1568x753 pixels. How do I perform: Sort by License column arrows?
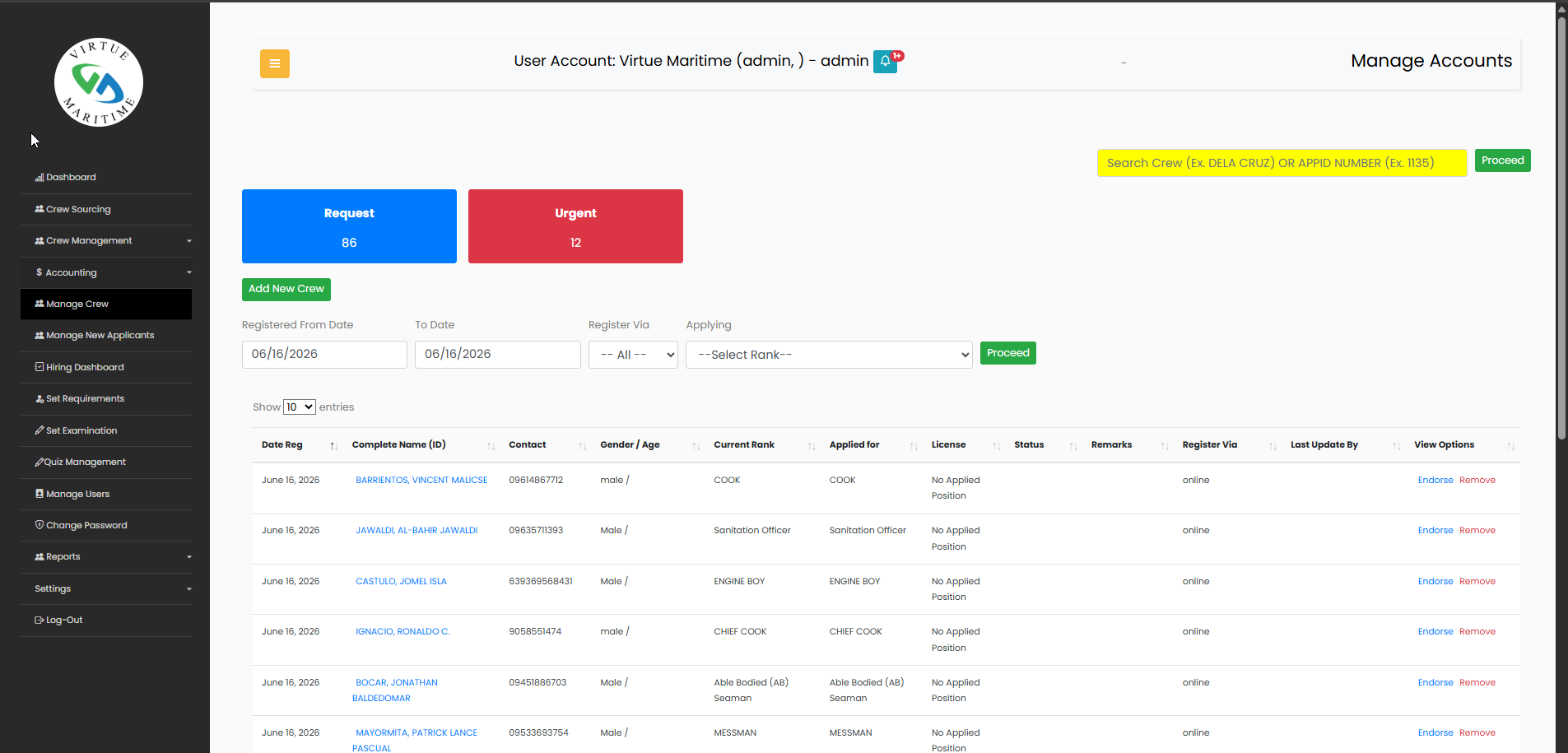(x=996, y=445)
